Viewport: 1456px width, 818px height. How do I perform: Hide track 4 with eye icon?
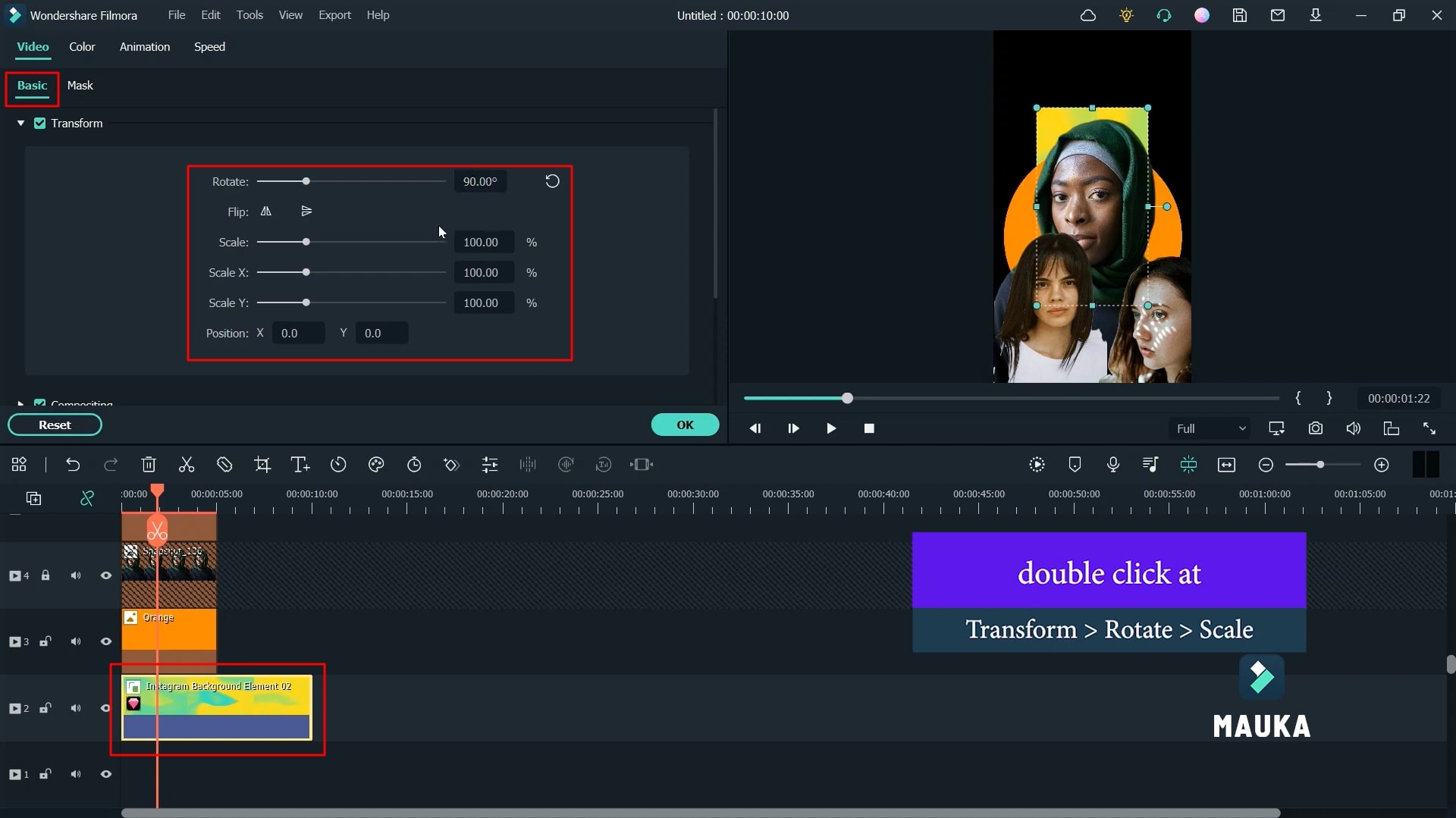(x=106, y=575)
